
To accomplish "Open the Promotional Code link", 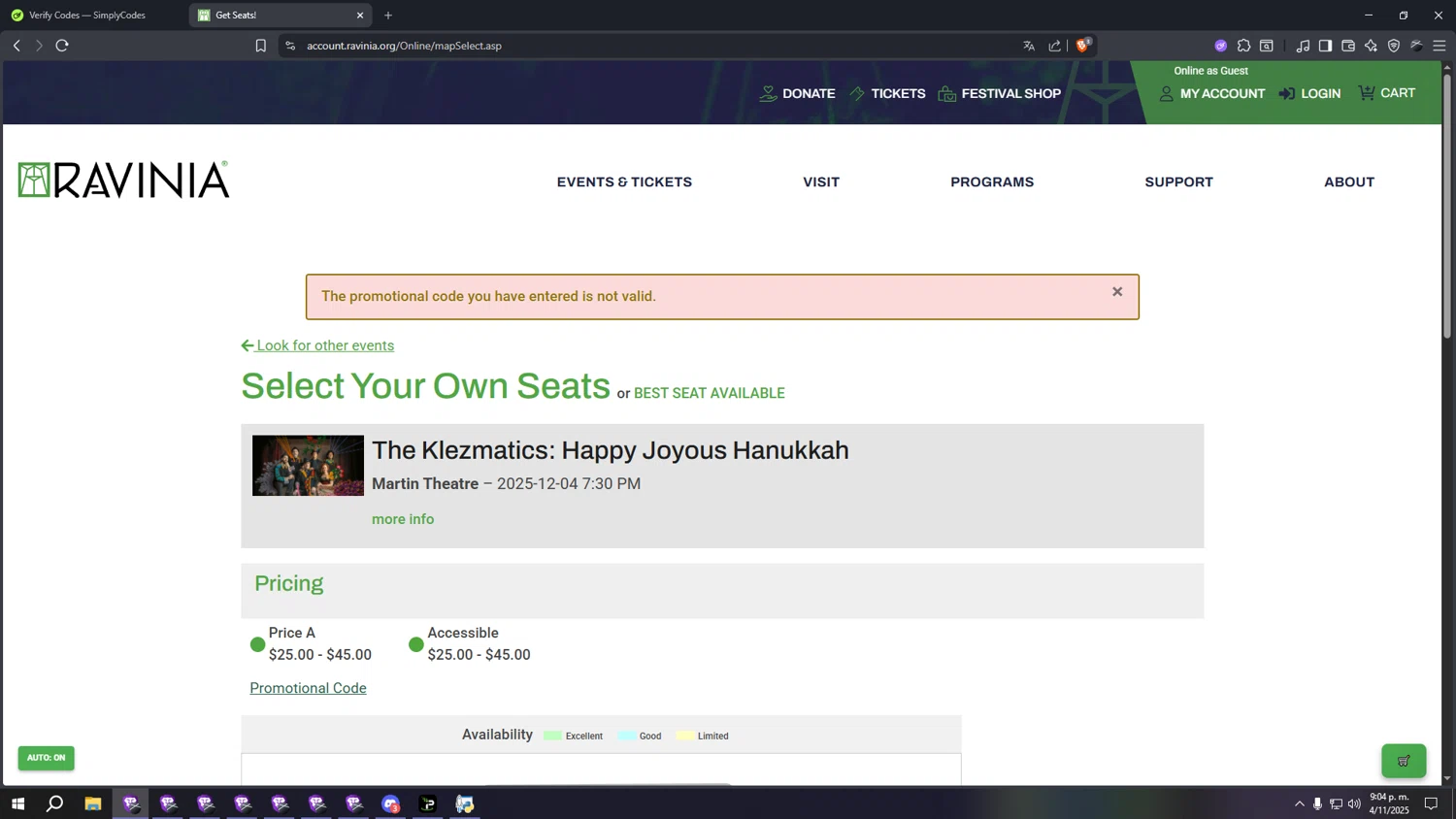I will (308, 688).
